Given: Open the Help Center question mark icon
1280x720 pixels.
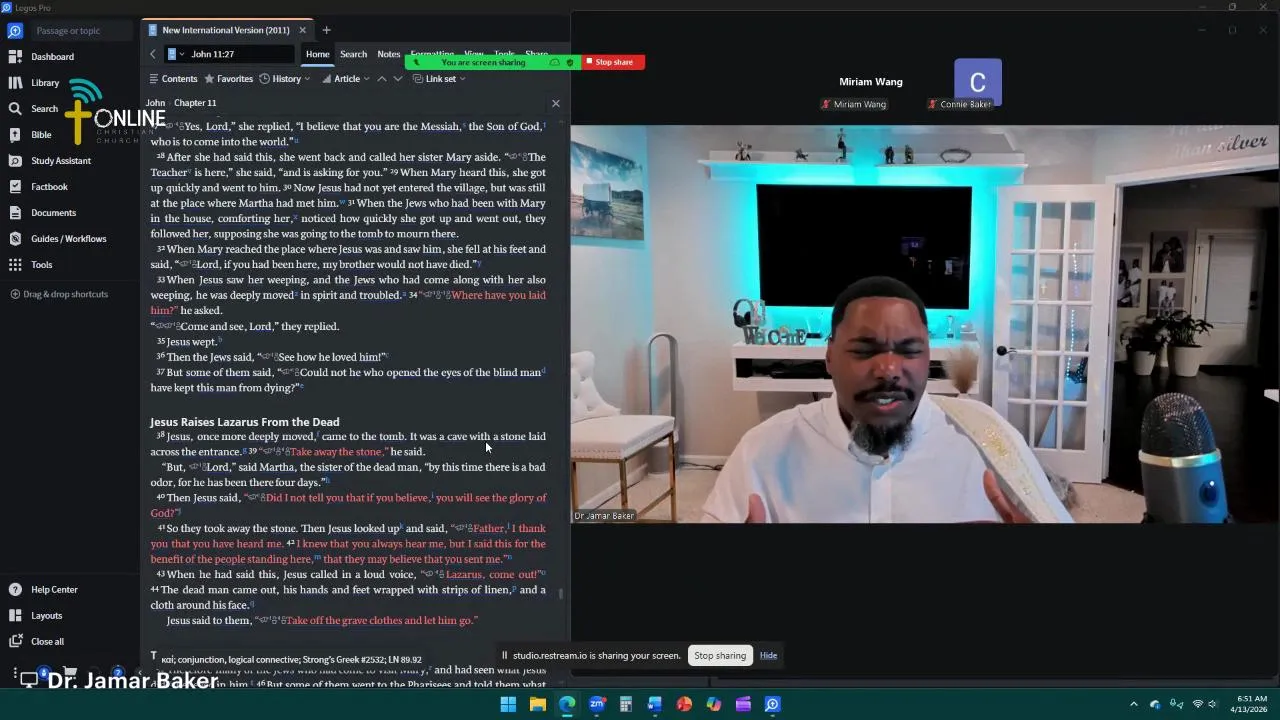Looking at the screenshot, I should (x=15, y=590).
